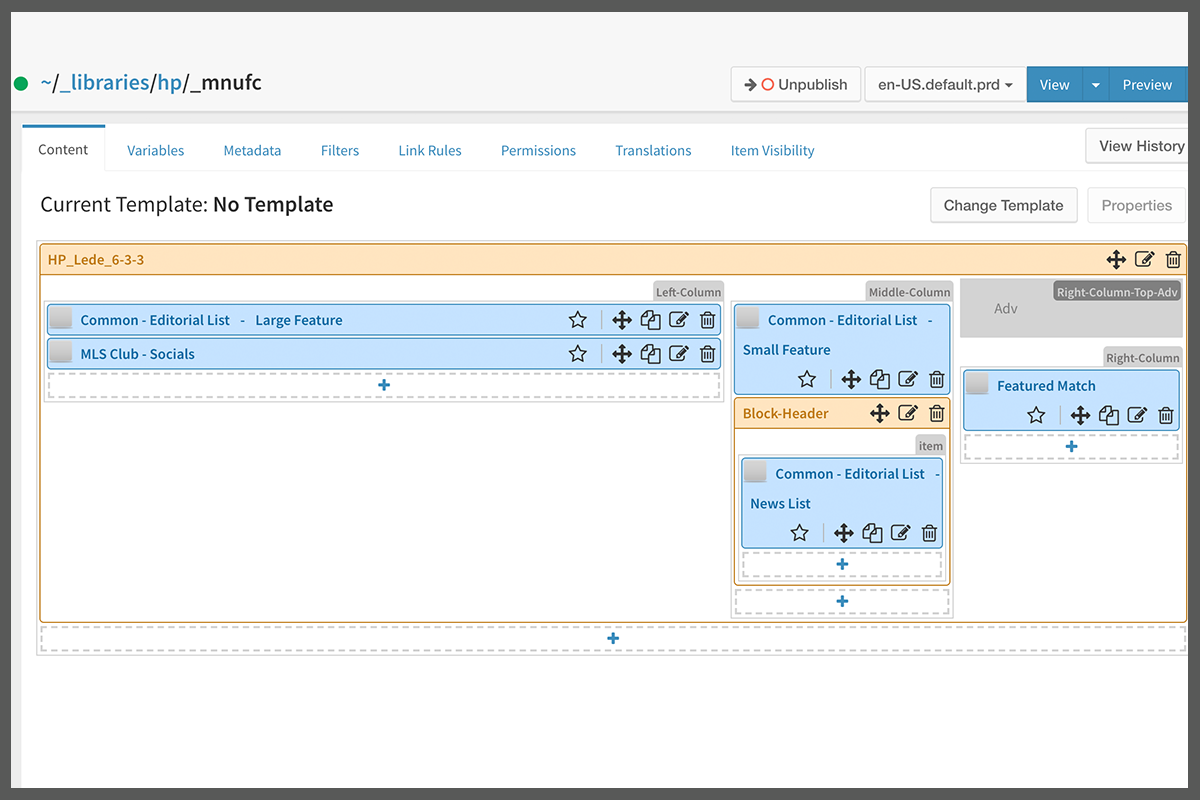The height and width of the screenshot is (800, 1200).
Task: Click the move icon on HP_Lede_6-3-3 header
Action: (1116, 260)
